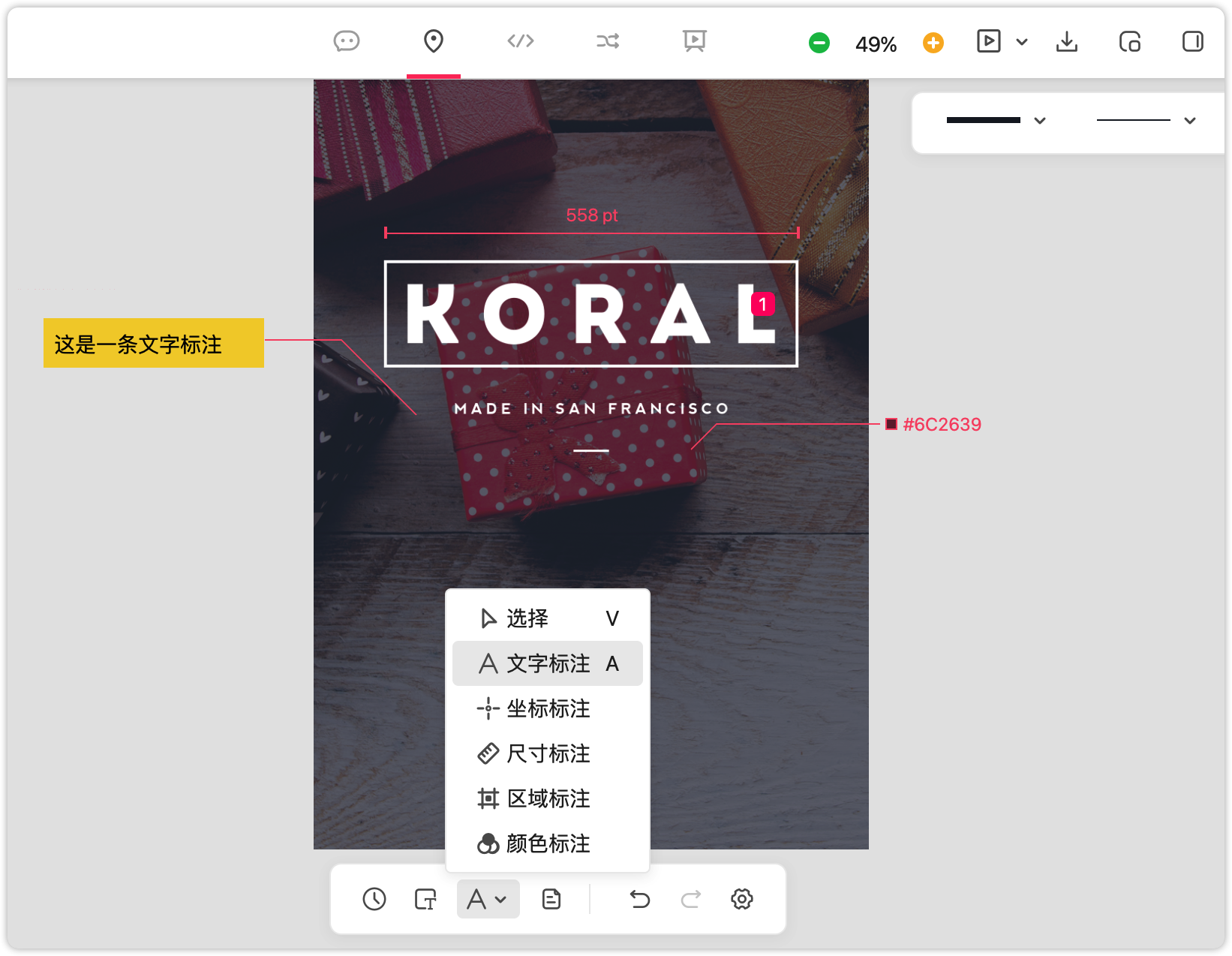Zoom out with the green minus button
The image size is (1232, 956).
[x=819, y=44]
